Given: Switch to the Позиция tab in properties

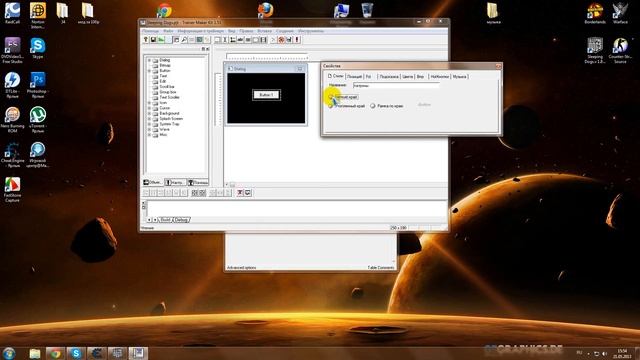Looking at the screenshot, I should [x=354, y=77].
